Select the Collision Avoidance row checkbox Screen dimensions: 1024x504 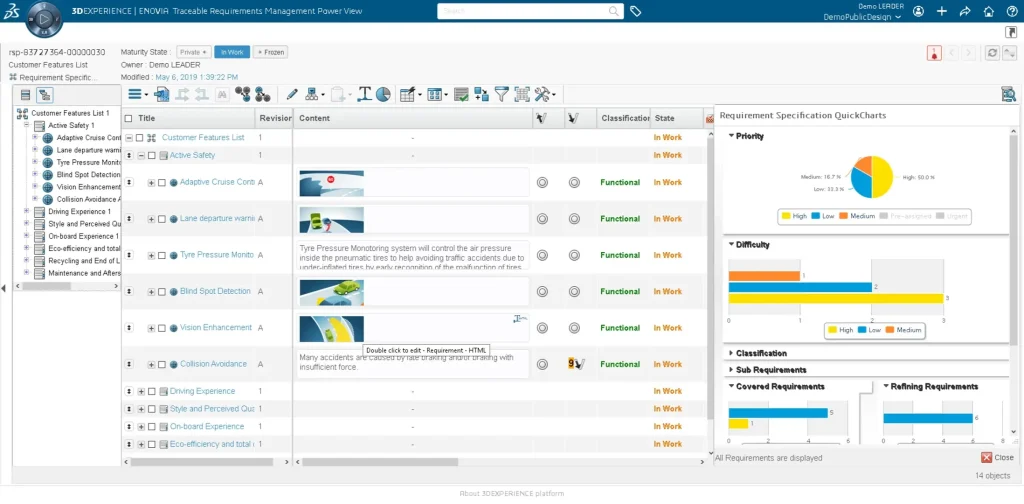(161, 364)
